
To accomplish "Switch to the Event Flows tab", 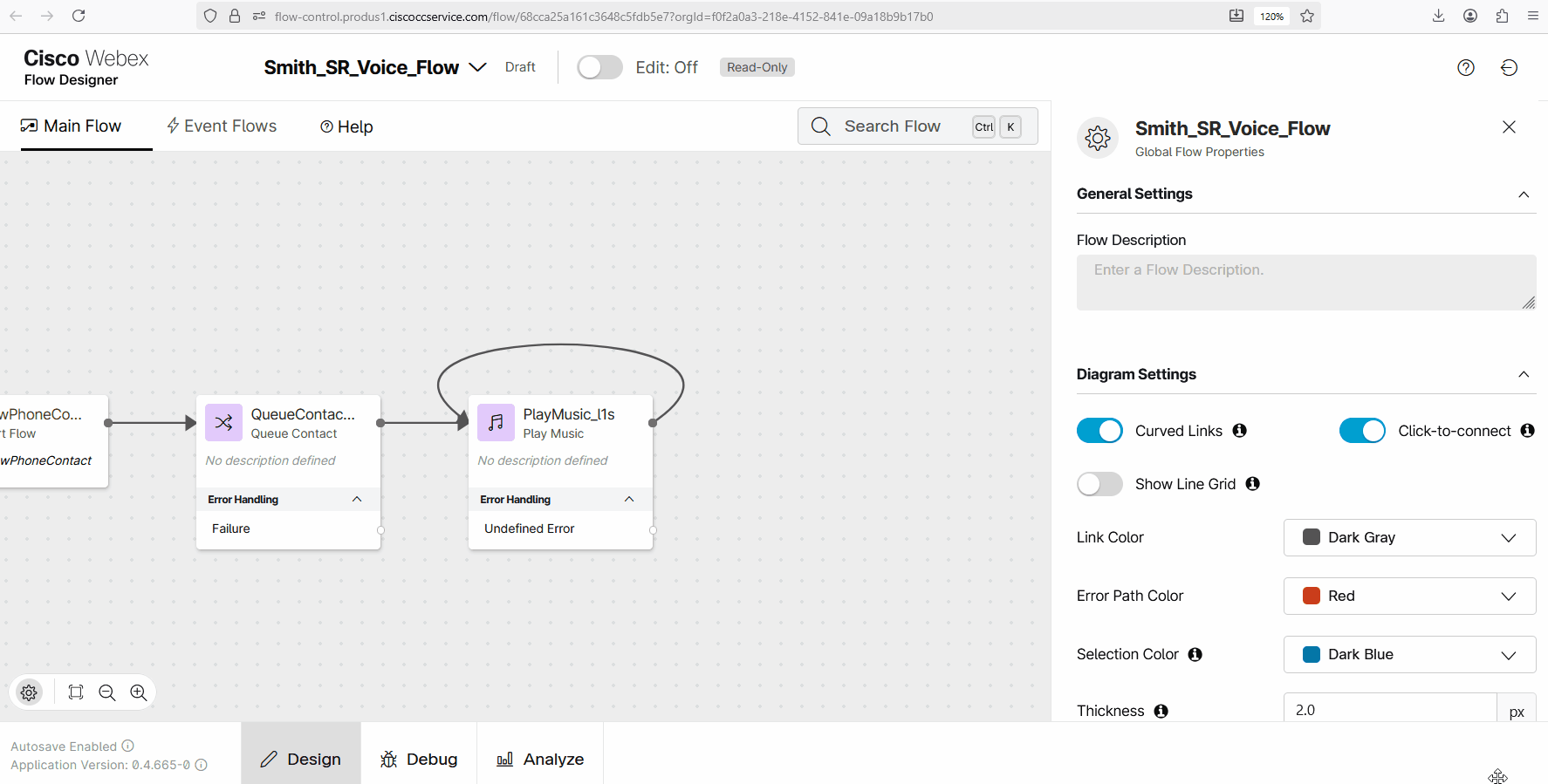I will point(222,126).
